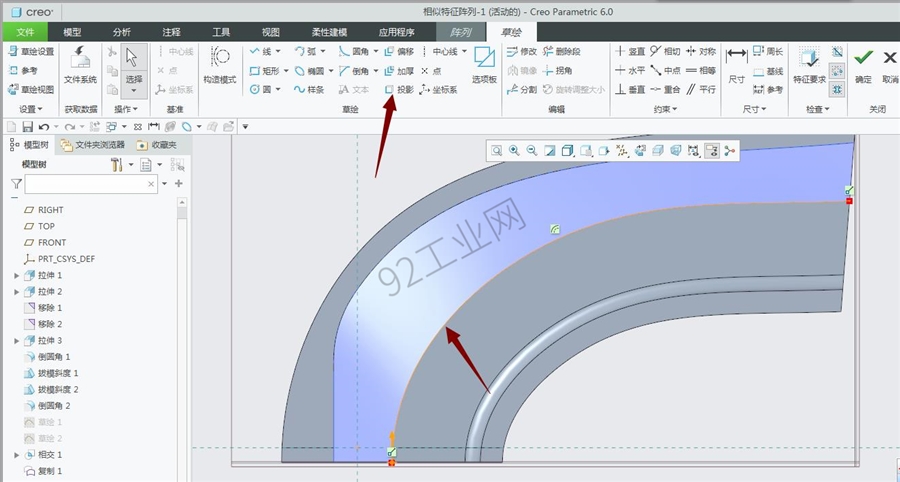Open the 圆 circle dropdown arrow
This screenshot has width=900, height=482.
278,90
